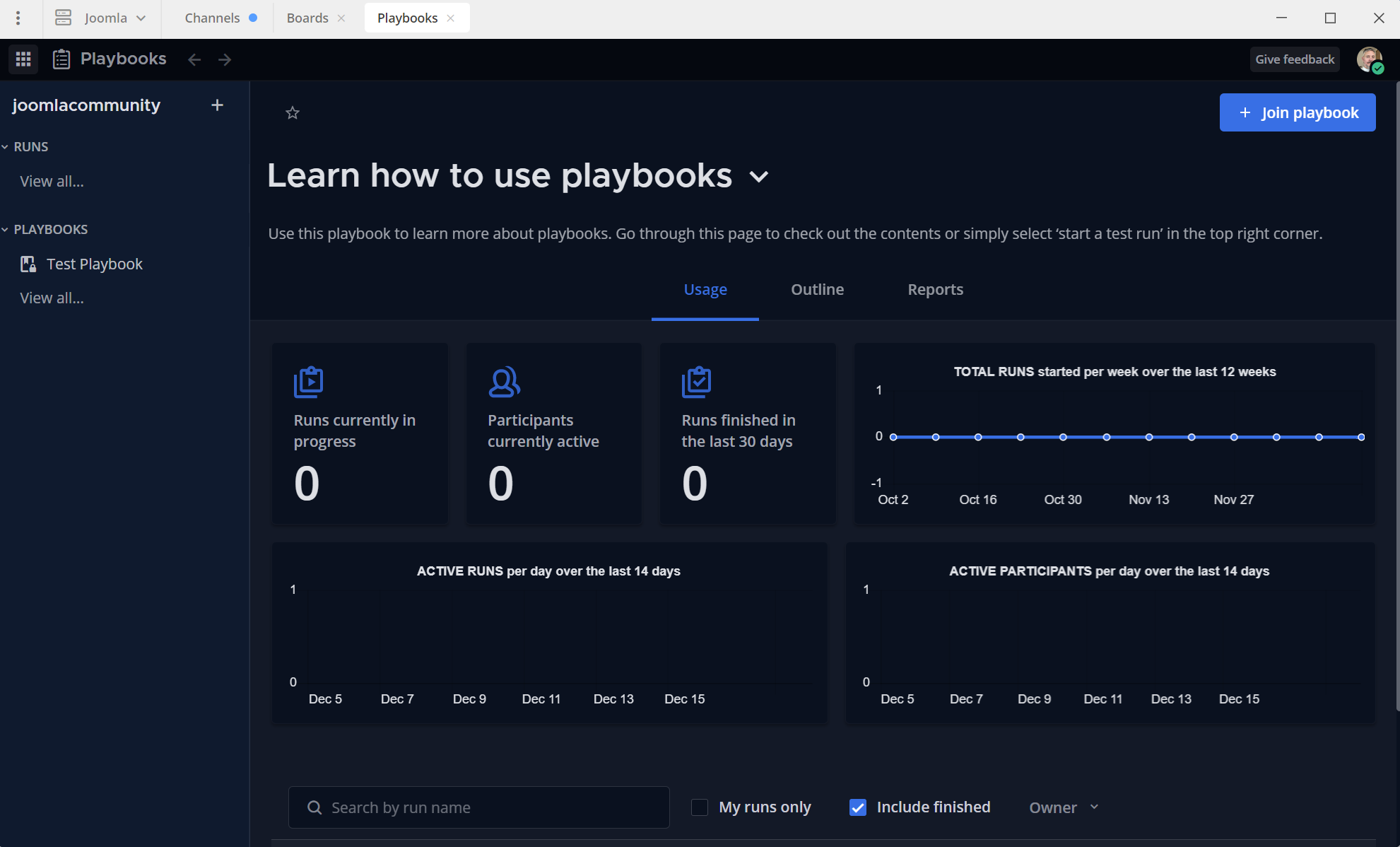
Task: Click the back navigation arrow
Action: pos(194,59)
